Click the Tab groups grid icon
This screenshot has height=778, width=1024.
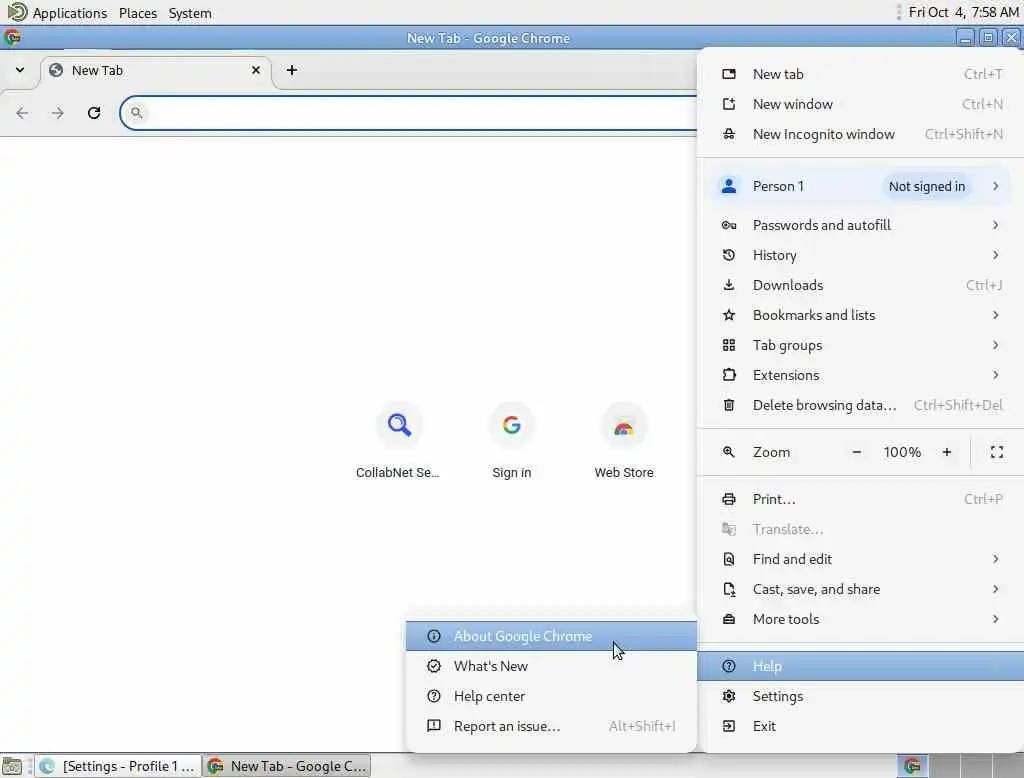coord(729,345)
